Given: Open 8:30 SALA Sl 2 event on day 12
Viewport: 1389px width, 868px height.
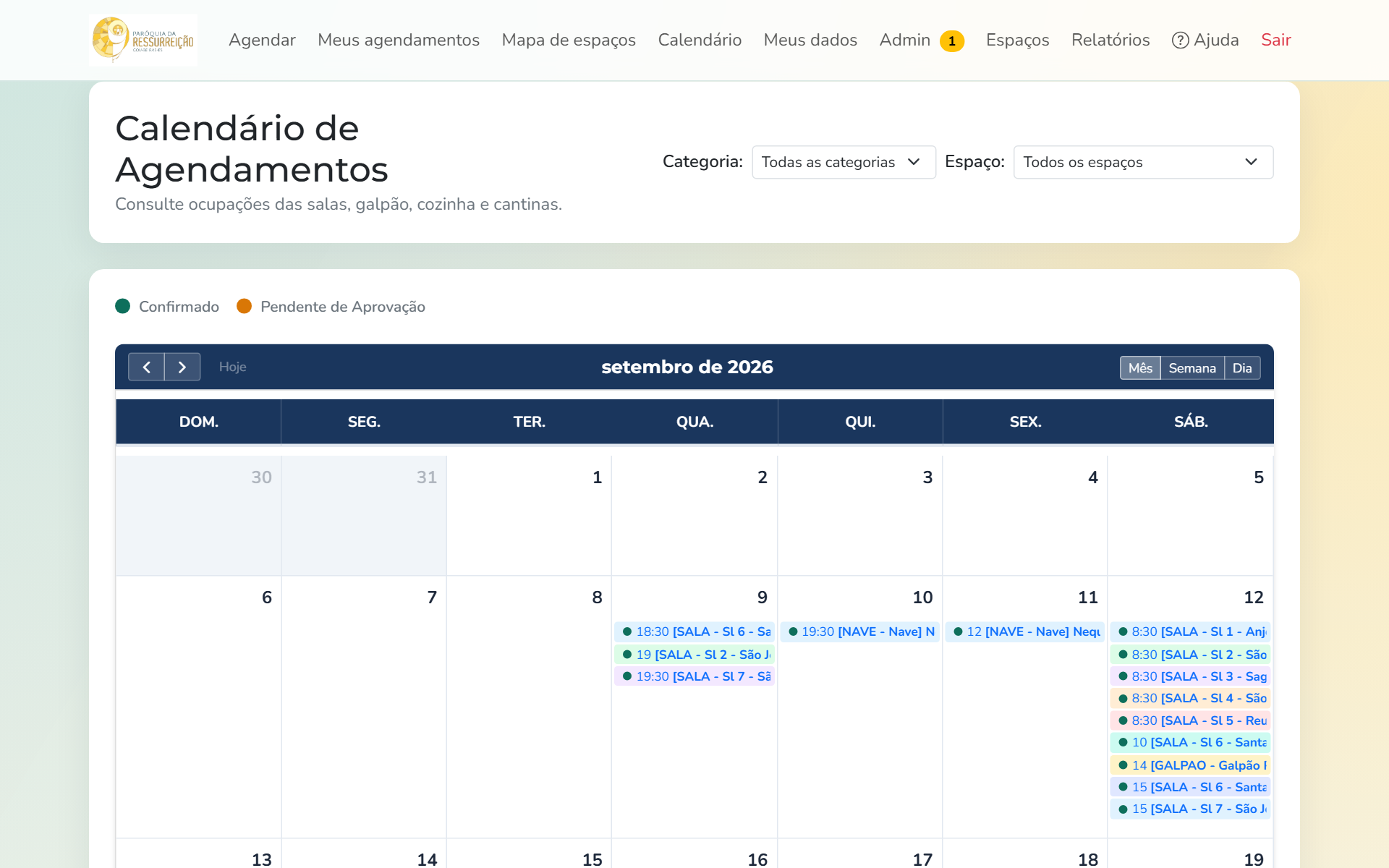Looking at the screenshot, I should [x=1191, y=655].
